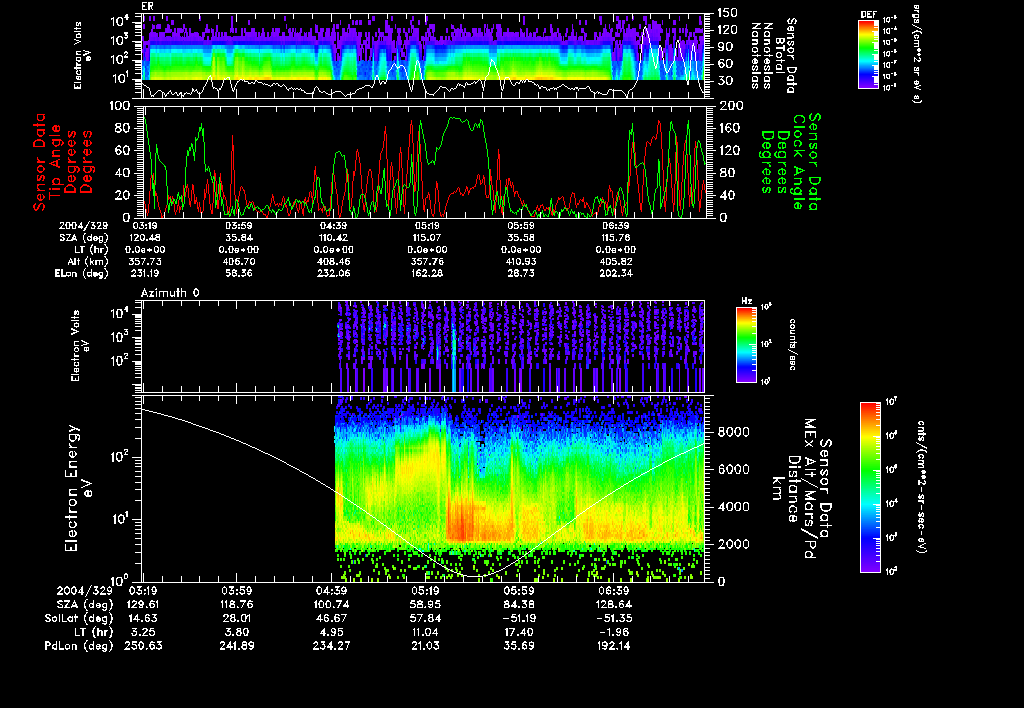Select the 'Azimuth 0' panel title
Viewport: 1024px width, 708px height.
tap(170, 293)
